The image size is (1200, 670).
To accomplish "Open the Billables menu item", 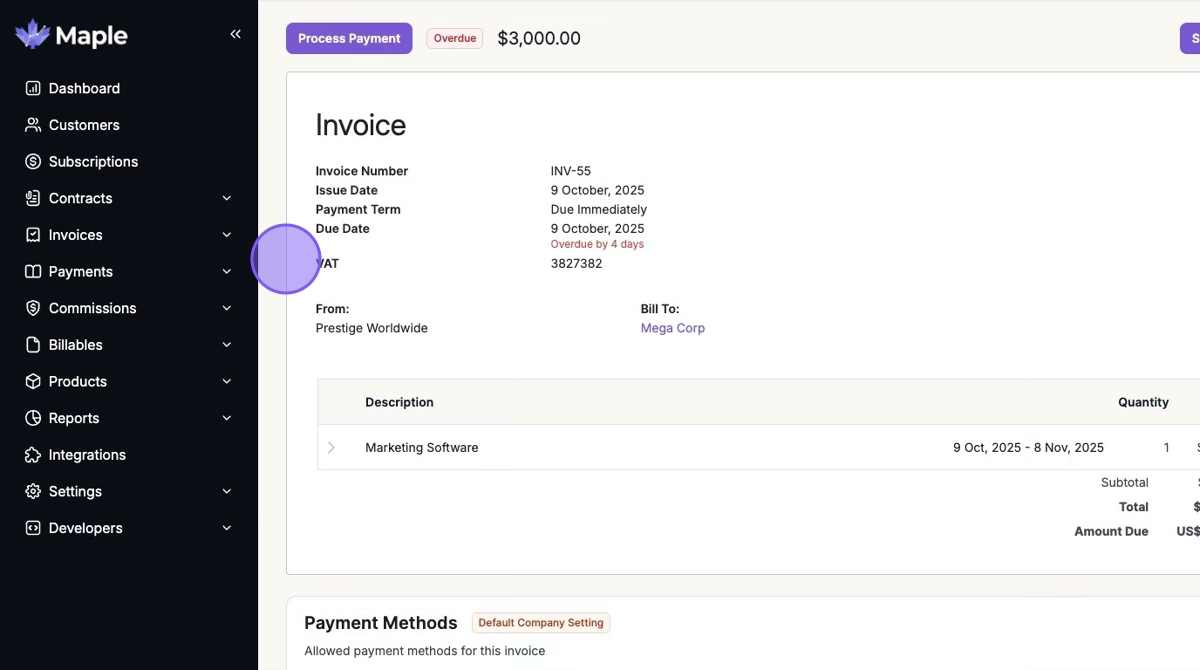I will pos(76,345).
